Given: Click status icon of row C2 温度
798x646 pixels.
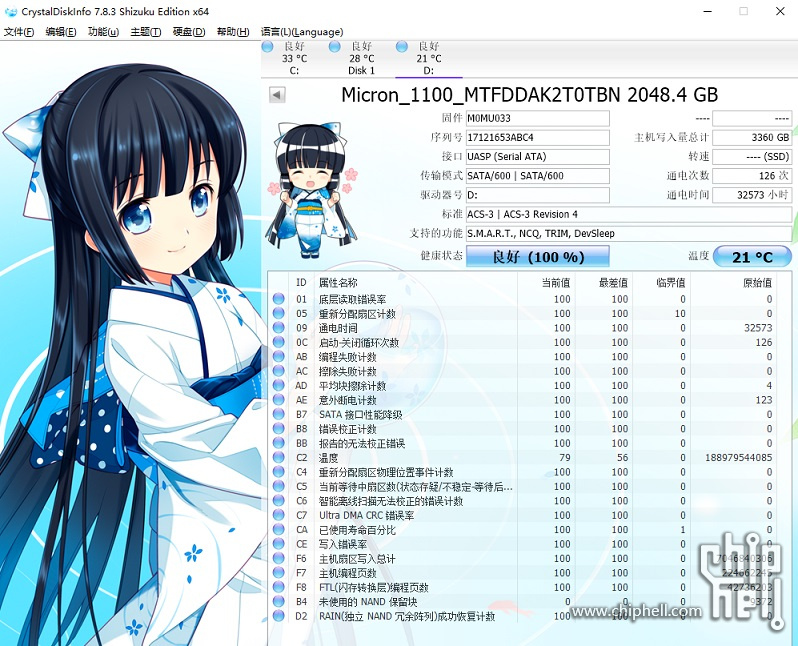Looking at the screenshot, I should [x=278, y=458].
